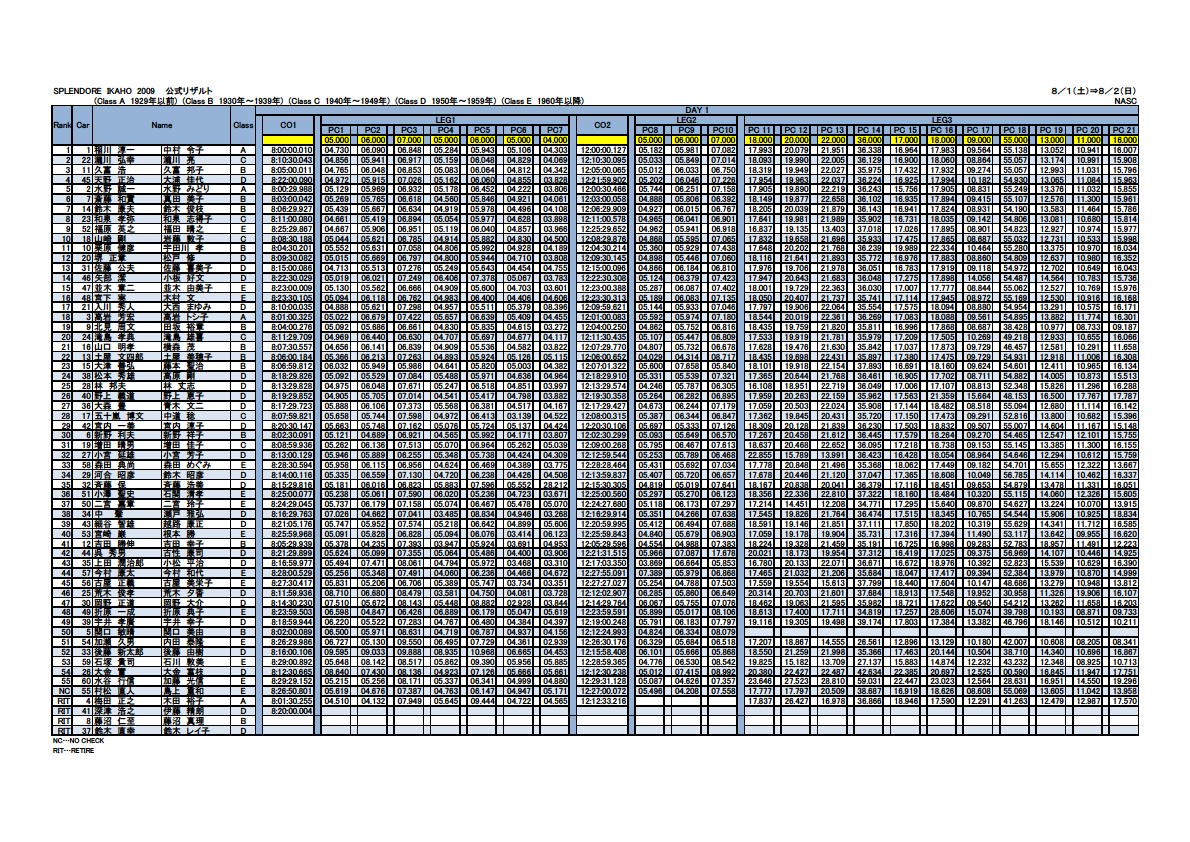Click the 'NC···NO CHECK' footnote
The height and width of the screenshot is (842, 1190).
click(x=77, y=741)
